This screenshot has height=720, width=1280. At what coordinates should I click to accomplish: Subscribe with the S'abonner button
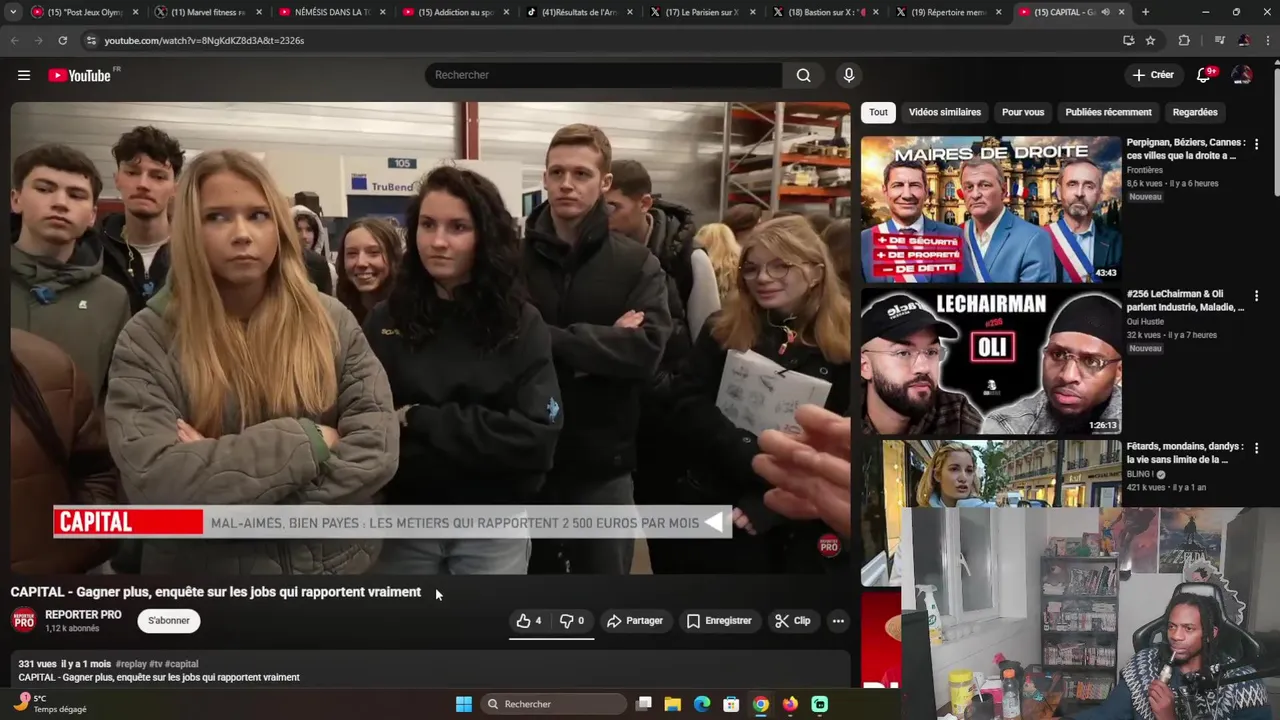coord(169,621)
